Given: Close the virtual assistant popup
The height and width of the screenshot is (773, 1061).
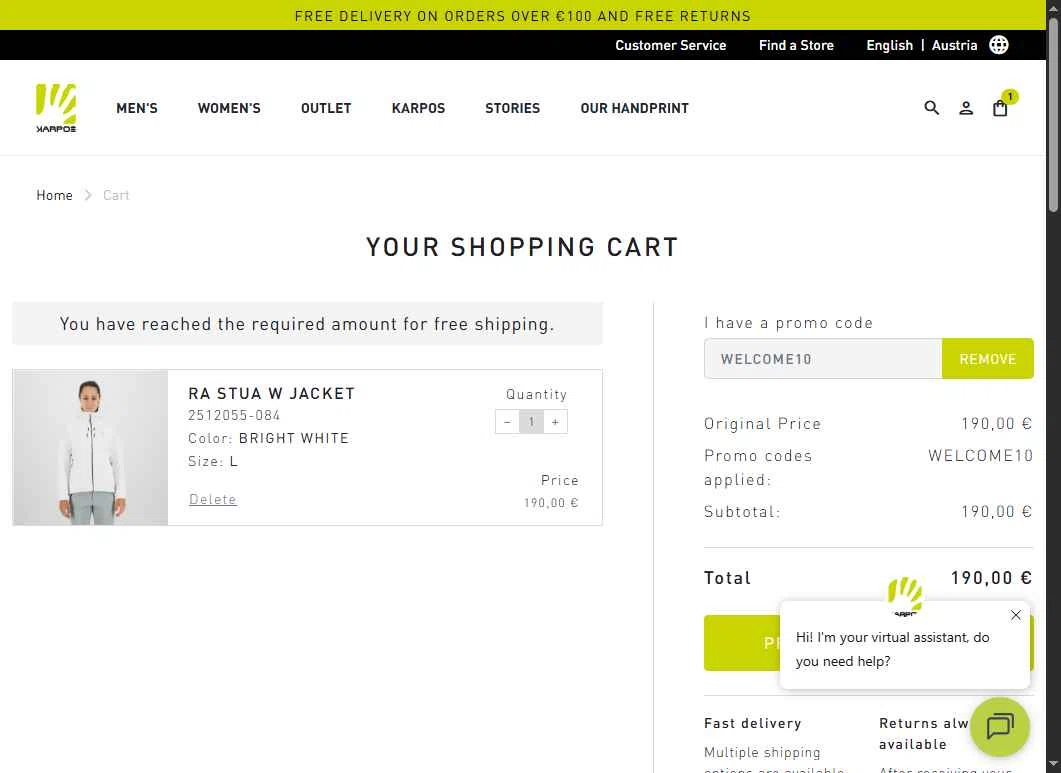Looking at the screenshot, I should (x=1015, y=615).
